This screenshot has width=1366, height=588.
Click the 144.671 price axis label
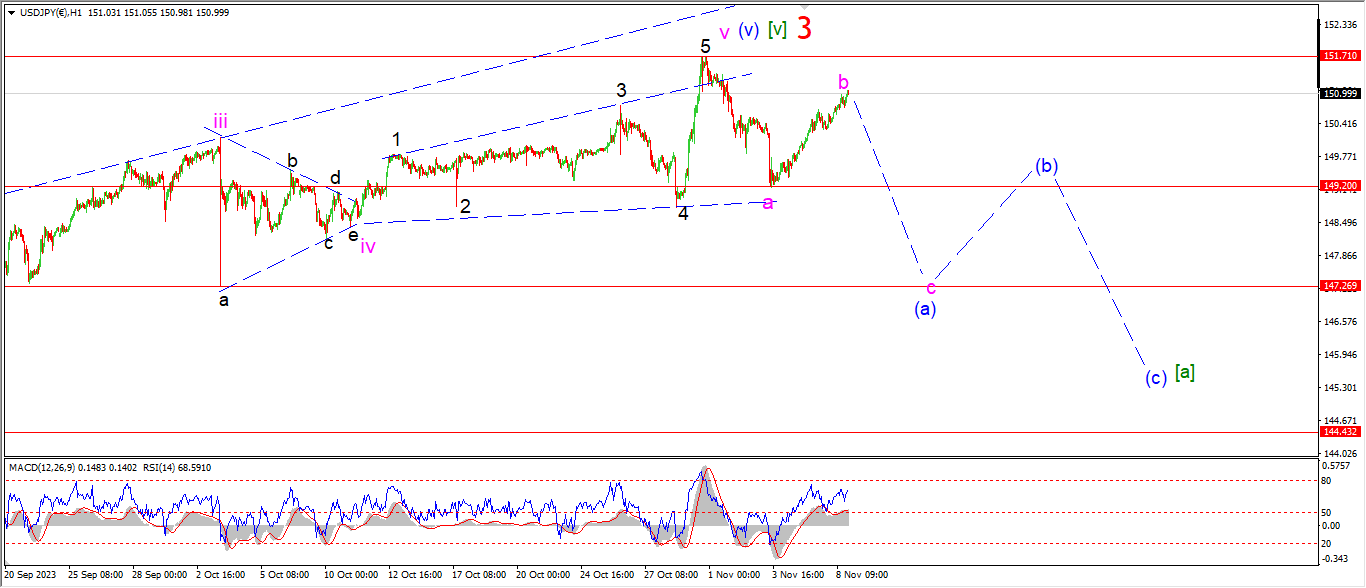click(x=1340, y=420)
